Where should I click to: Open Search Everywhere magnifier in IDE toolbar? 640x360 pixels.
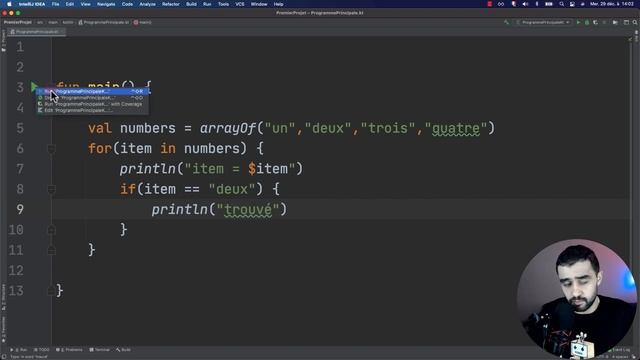coord(635,22)
